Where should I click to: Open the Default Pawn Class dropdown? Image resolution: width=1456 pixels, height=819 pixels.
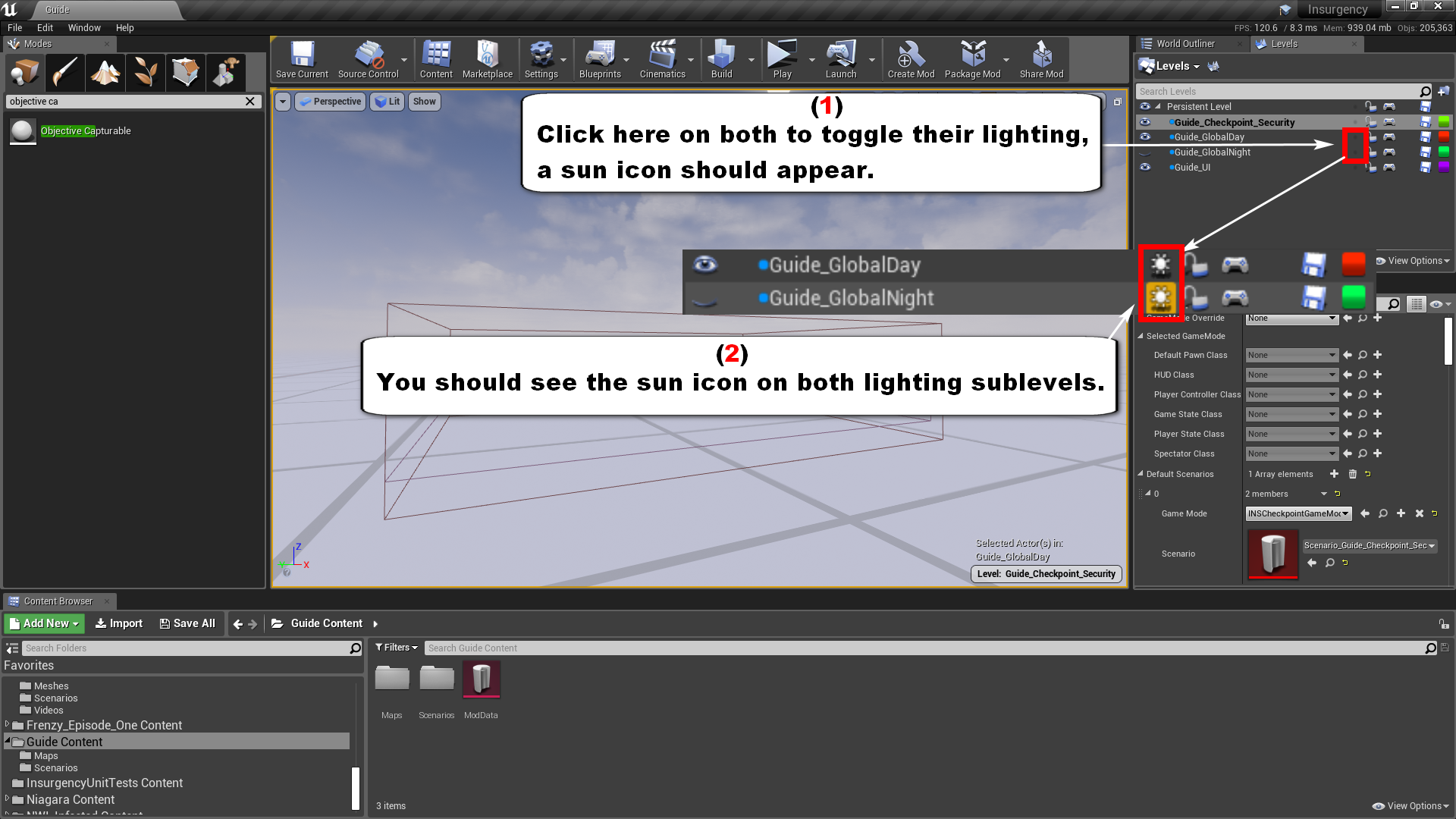click(1291, 355)
